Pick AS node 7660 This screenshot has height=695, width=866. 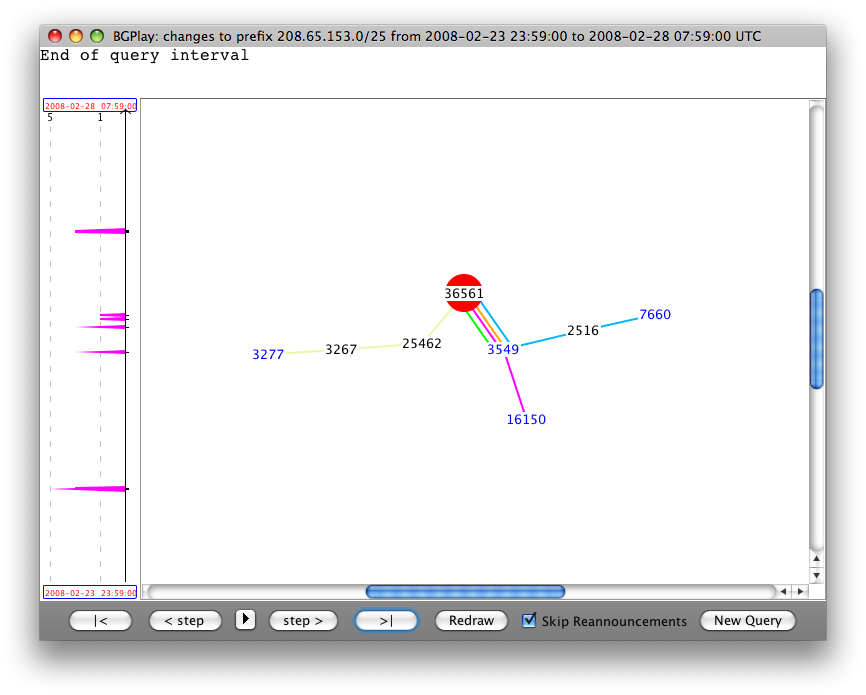tap(655, 315)
